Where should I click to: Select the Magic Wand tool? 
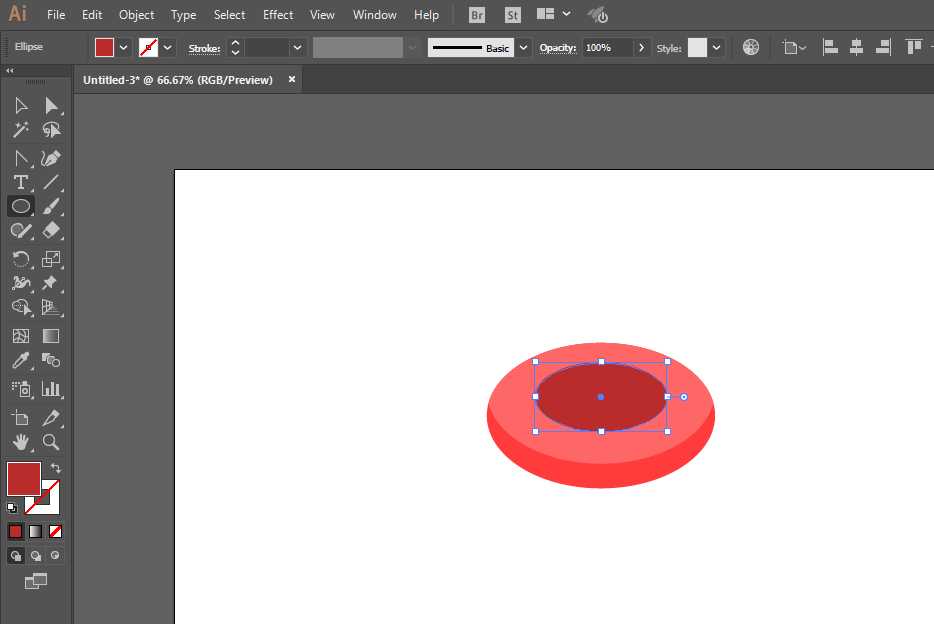[22, 129]
